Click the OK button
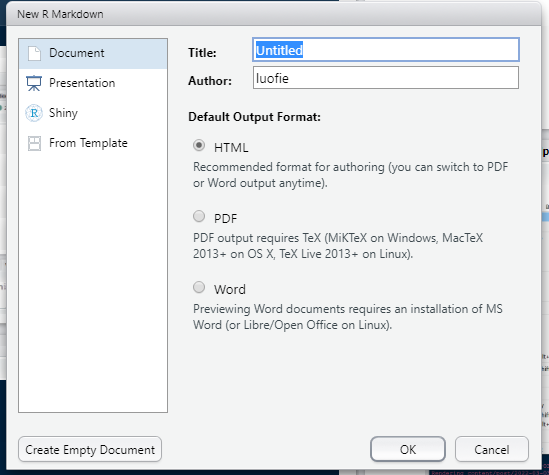549x475 pixels. click(408, 449)
